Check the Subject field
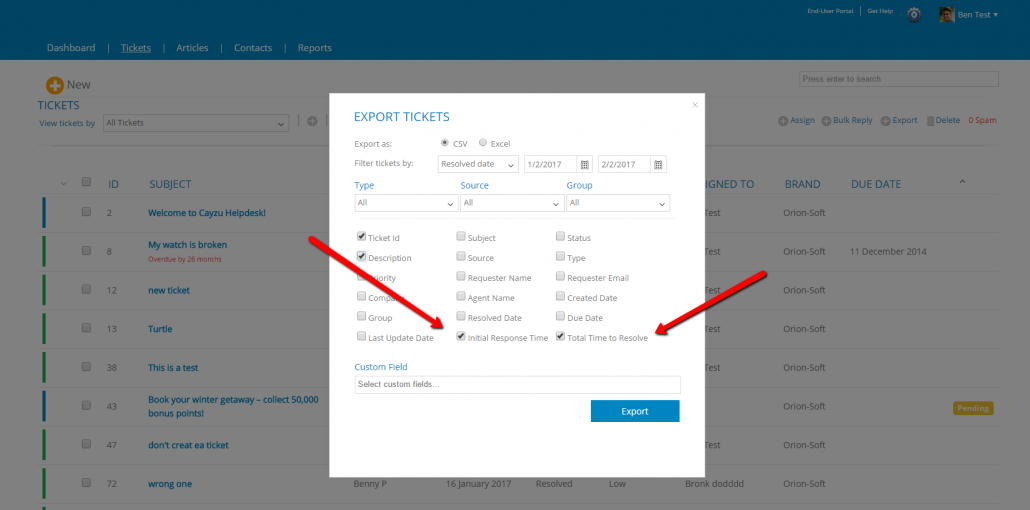Screen dimensions: 1030x510 (x=461, y=237)
